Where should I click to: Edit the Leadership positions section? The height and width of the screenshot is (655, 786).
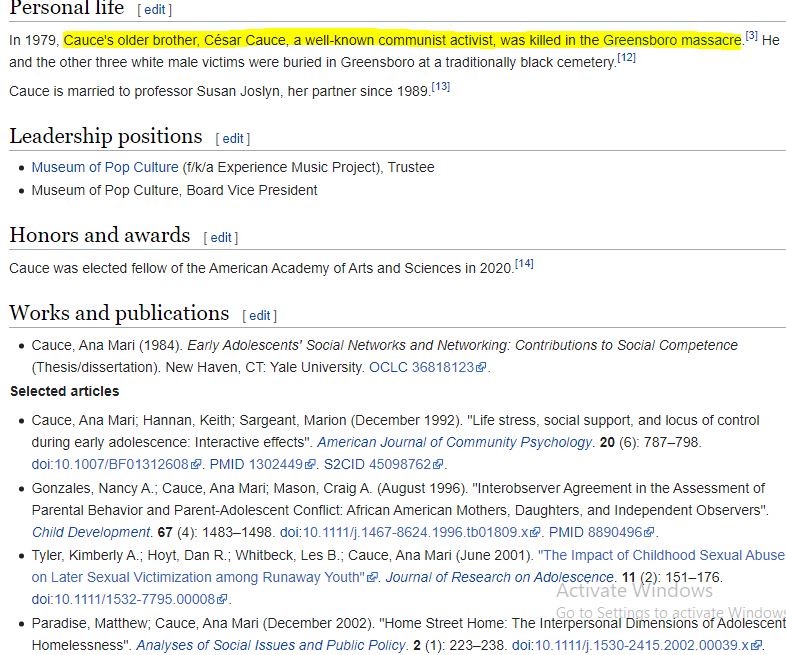[x=233, y=139]
